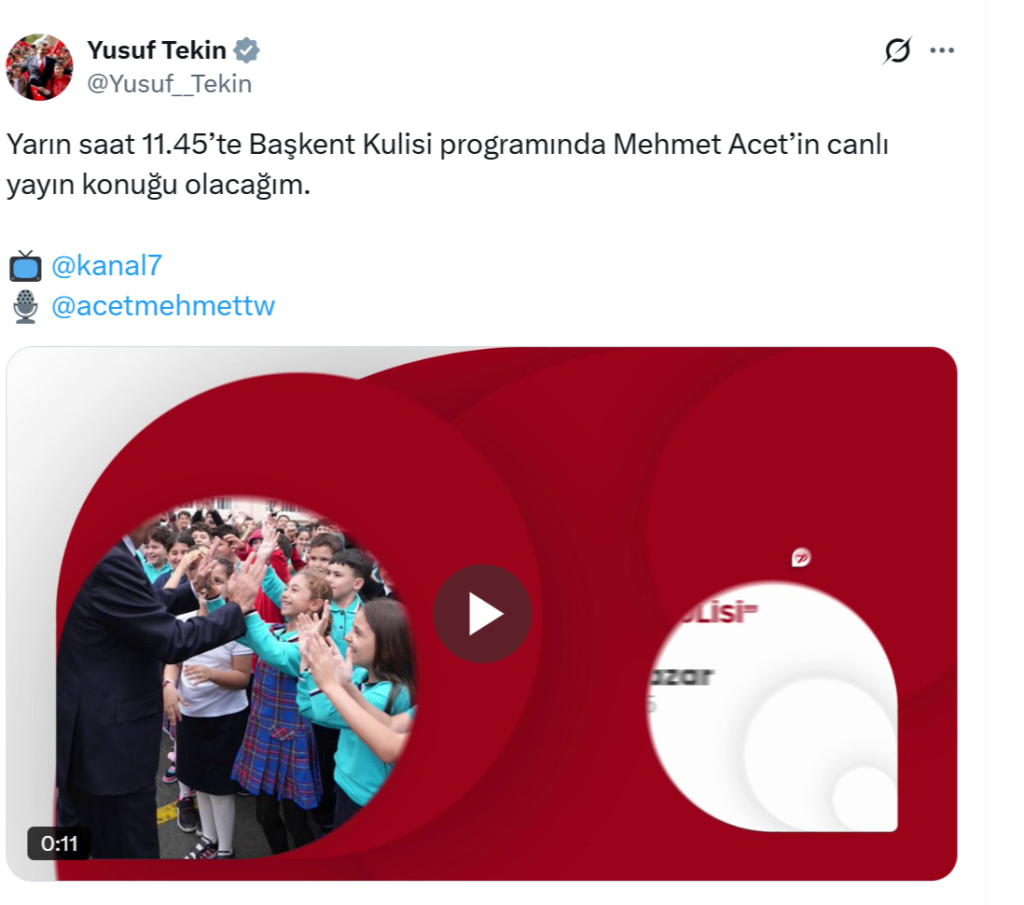Click the studio microphone emoji icon
Viewport: 1024px width, 905px height.
click(25, 306)
